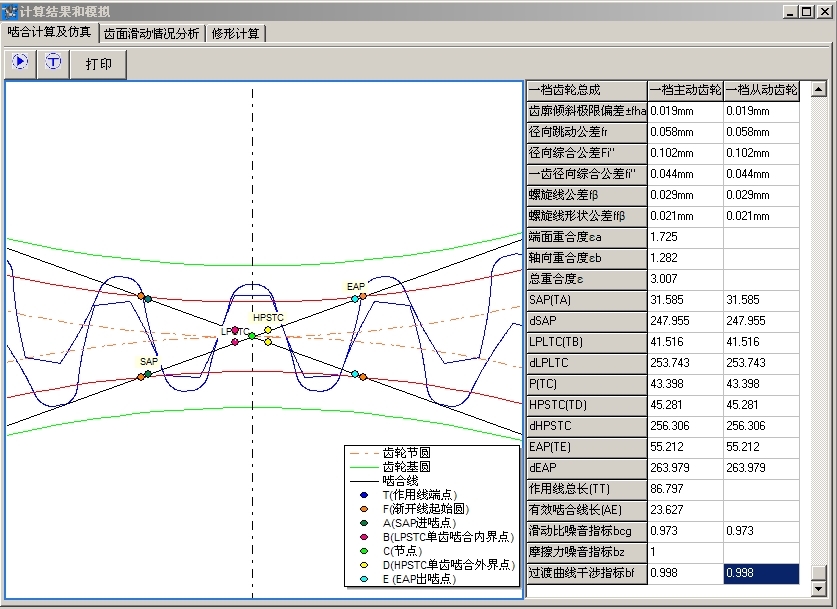837x609 pixels.
Task: Click the 作用线总长(TT) value 86.797
Action: tap(685, 489)
